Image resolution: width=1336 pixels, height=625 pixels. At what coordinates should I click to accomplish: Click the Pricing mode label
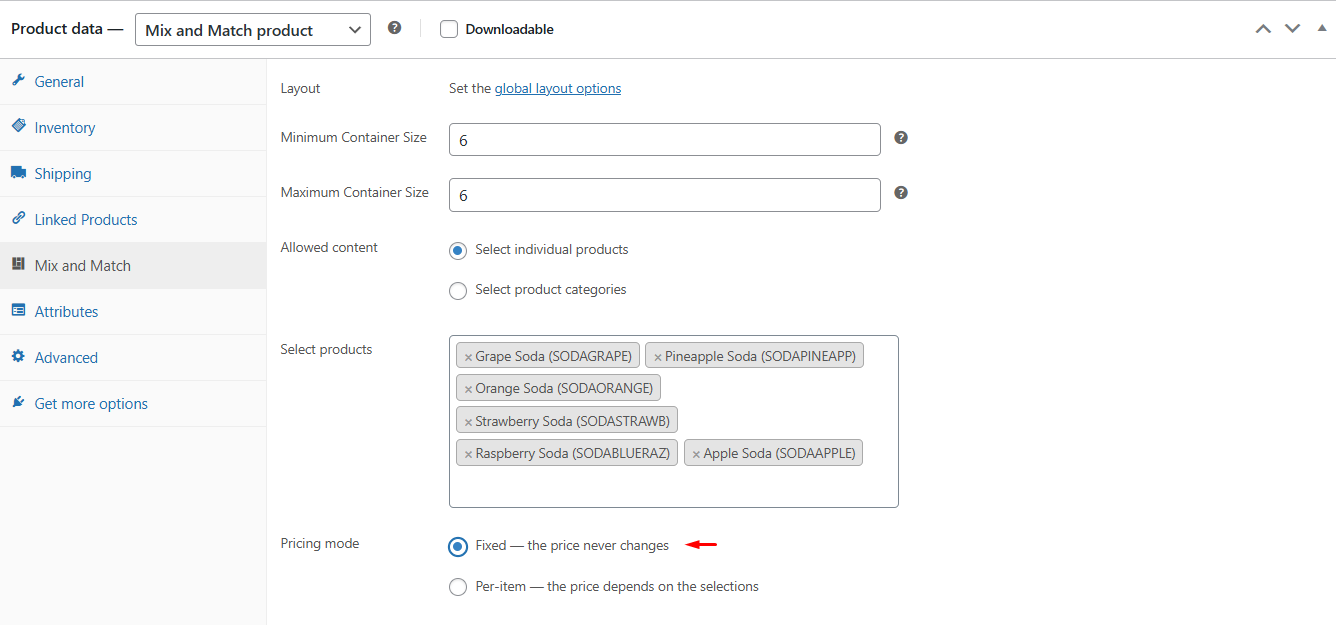point(320,544)
